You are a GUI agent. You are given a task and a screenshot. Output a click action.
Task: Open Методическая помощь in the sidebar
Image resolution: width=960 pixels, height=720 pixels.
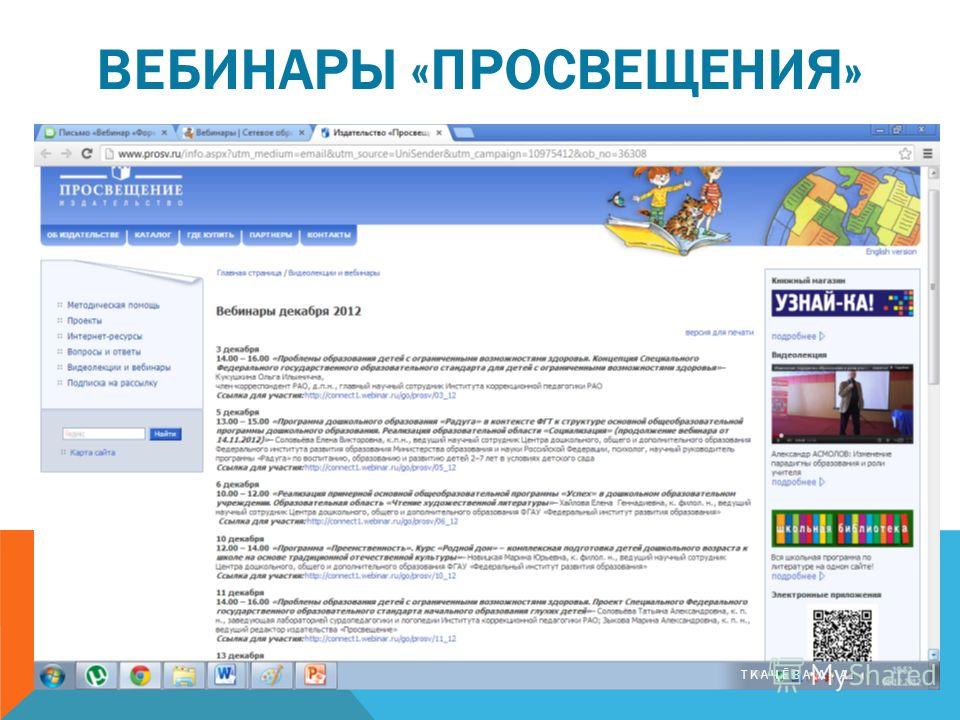(113, 305)
